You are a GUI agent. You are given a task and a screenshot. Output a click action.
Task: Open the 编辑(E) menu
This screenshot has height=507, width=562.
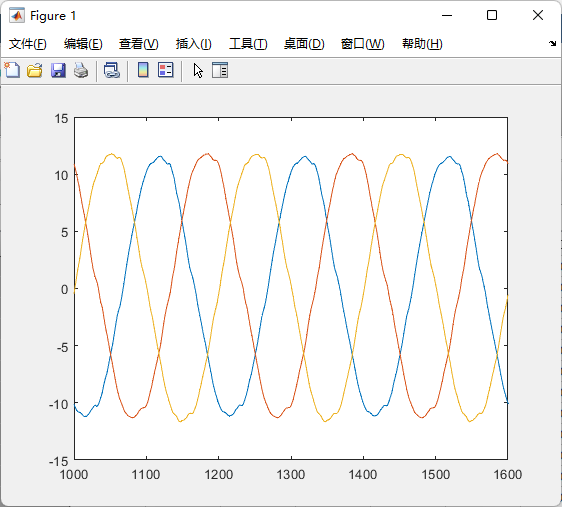(x=83, y=44)
